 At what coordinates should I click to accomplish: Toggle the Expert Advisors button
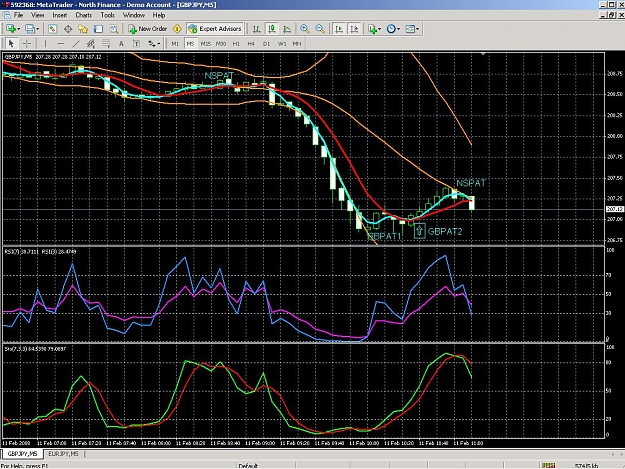tap(215, 29)
